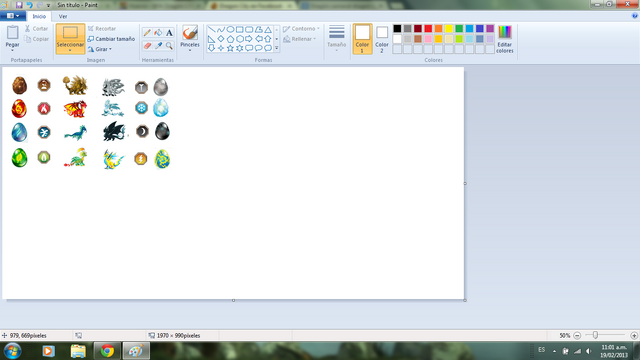
Task: Activate Color 2 selector
Action: (382, 39)
